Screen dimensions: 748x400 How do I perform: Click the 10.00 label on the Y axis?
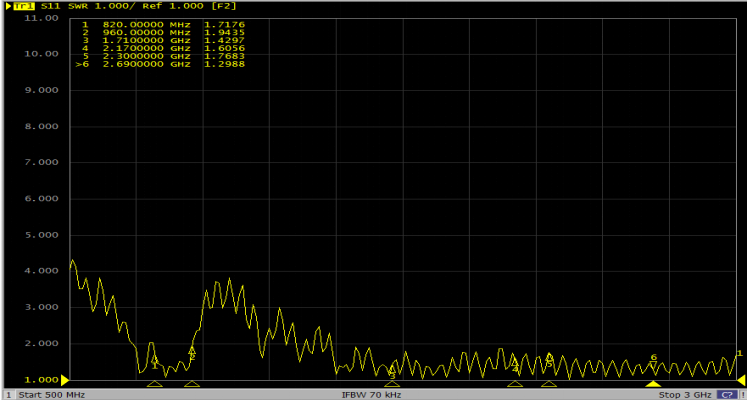tap(41, 54)
